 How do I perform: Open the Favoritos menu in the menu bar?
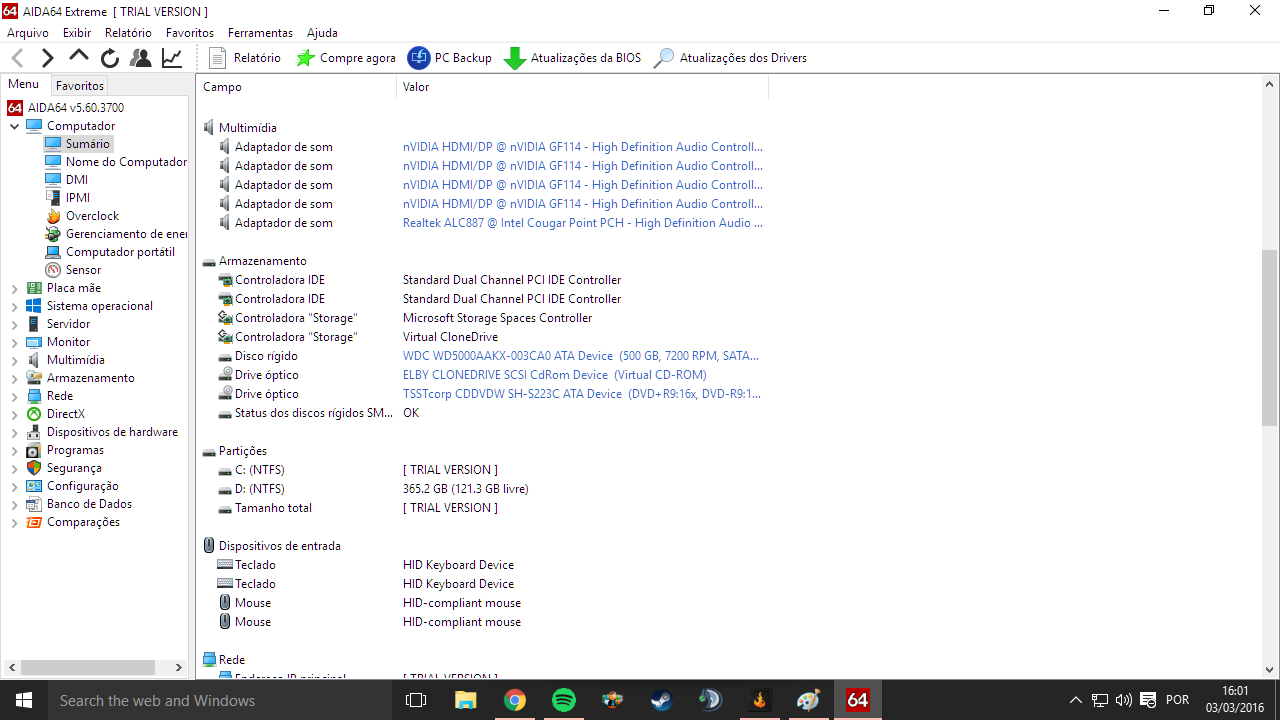pyautogui.click(x=190, y=33)
